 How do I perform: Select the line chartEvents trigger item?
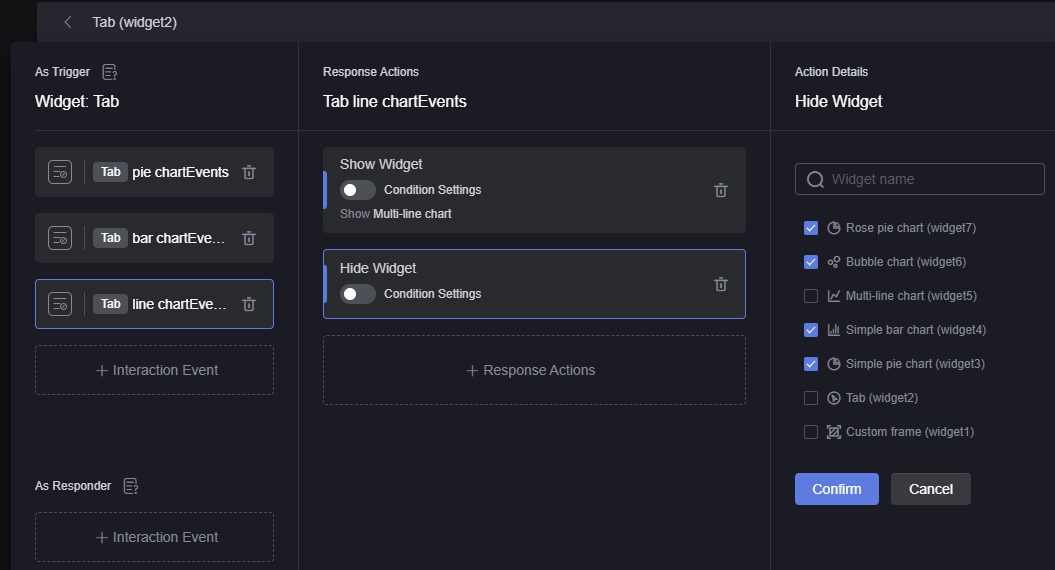click(x=154, y=304)
